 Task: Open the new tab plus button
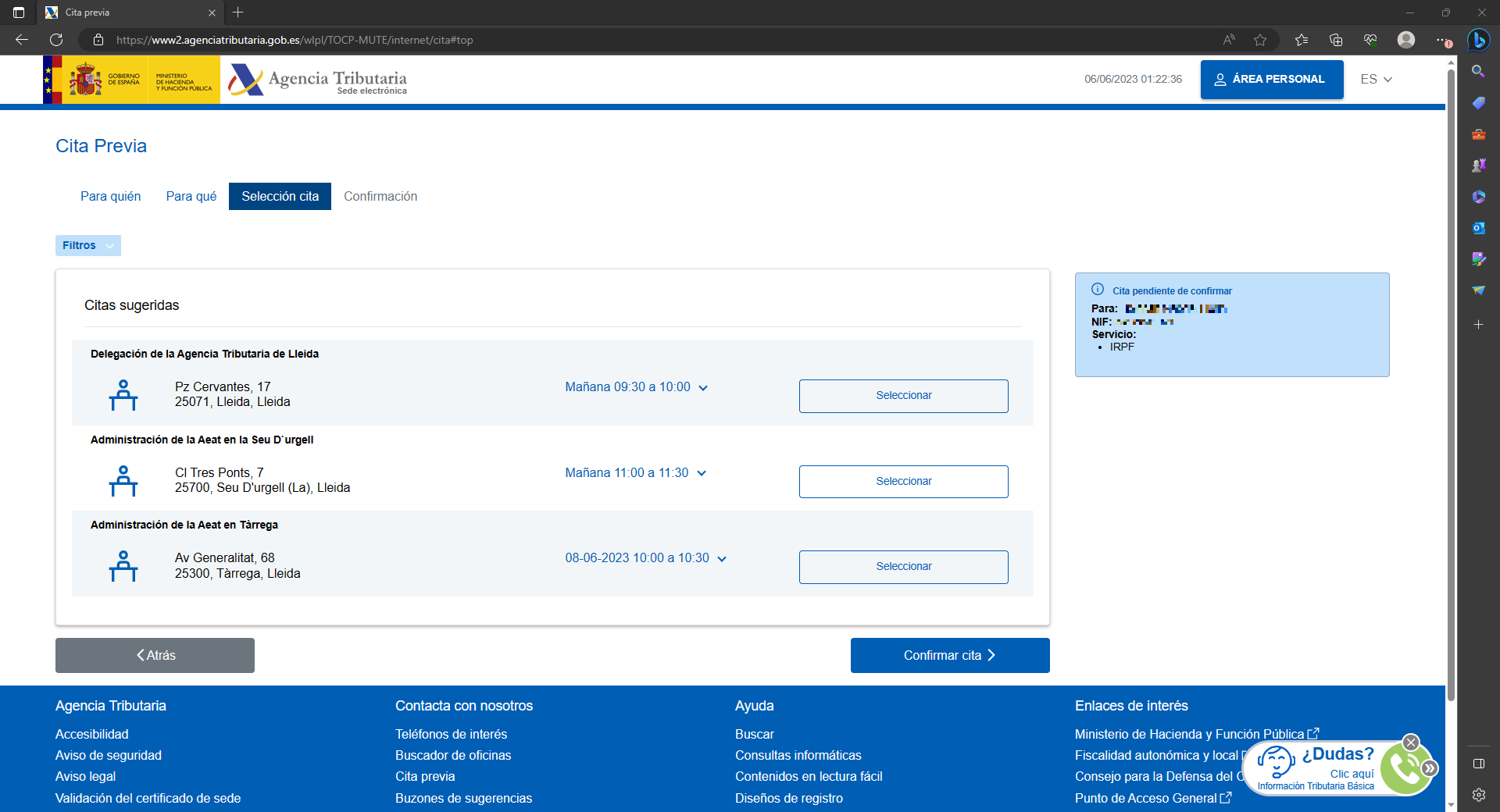pos(238,12)
